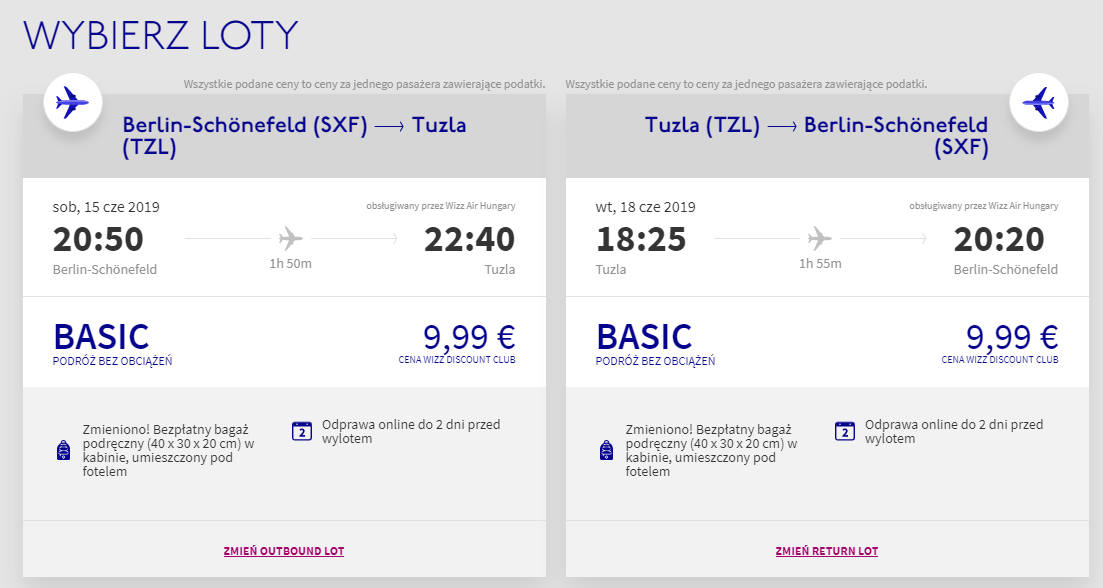Open ZMIEŃ OUTBOUND LOT
1103x588 pixels.
[284, 550]
